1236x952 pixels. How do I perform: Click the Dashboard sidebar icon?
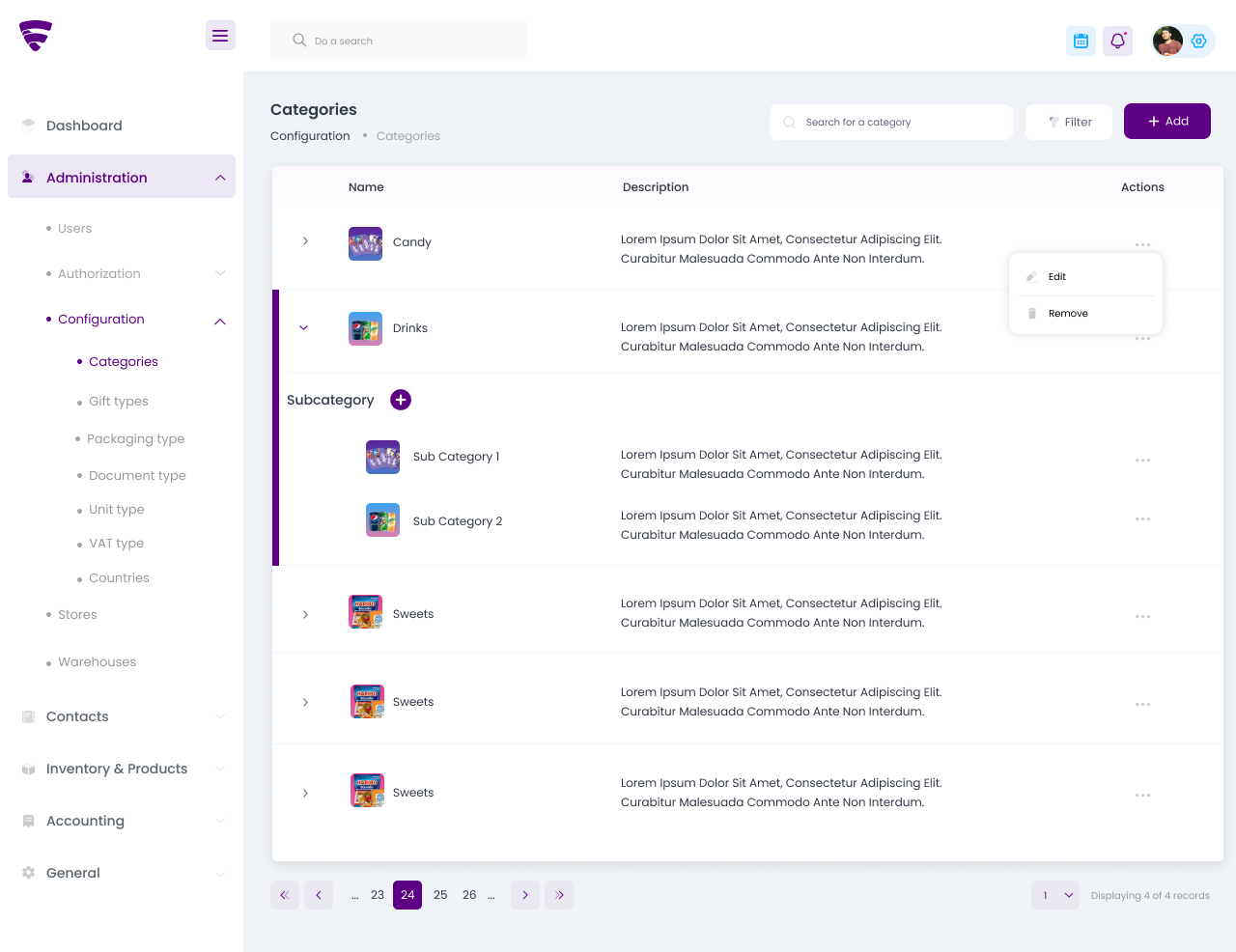point(28,125)
